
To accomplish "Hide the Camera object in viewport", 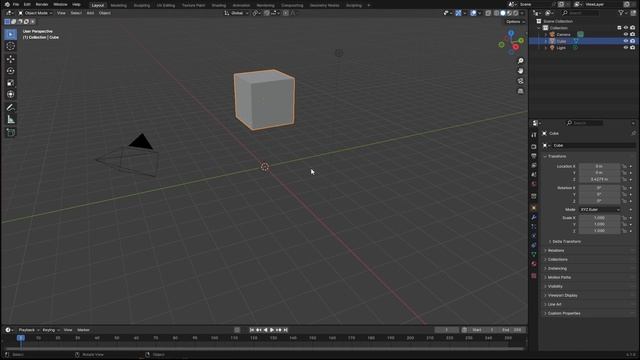I will [x=626, y=35].
